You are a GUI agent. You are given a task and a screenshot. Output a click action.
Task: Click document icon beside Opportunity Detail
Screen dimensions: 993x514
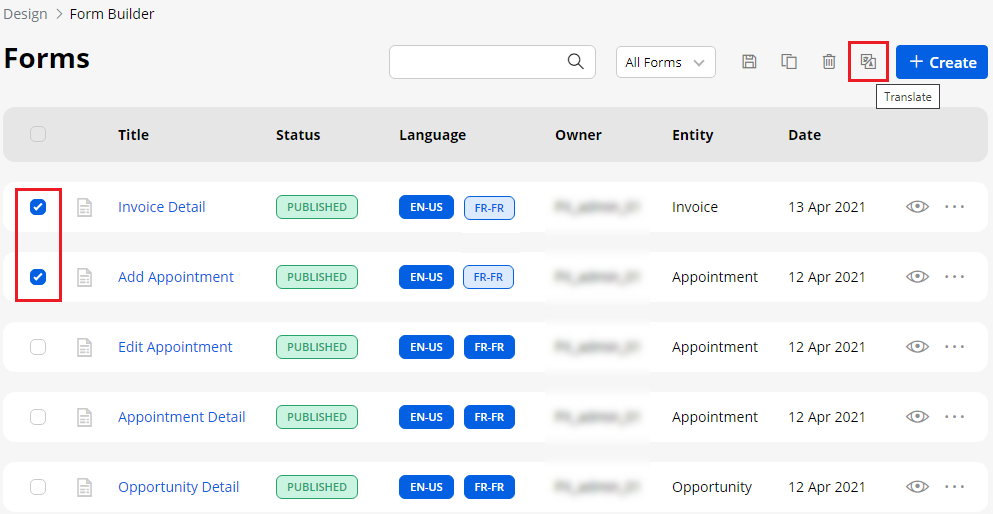pyautogui.click(x=85, y=487)
